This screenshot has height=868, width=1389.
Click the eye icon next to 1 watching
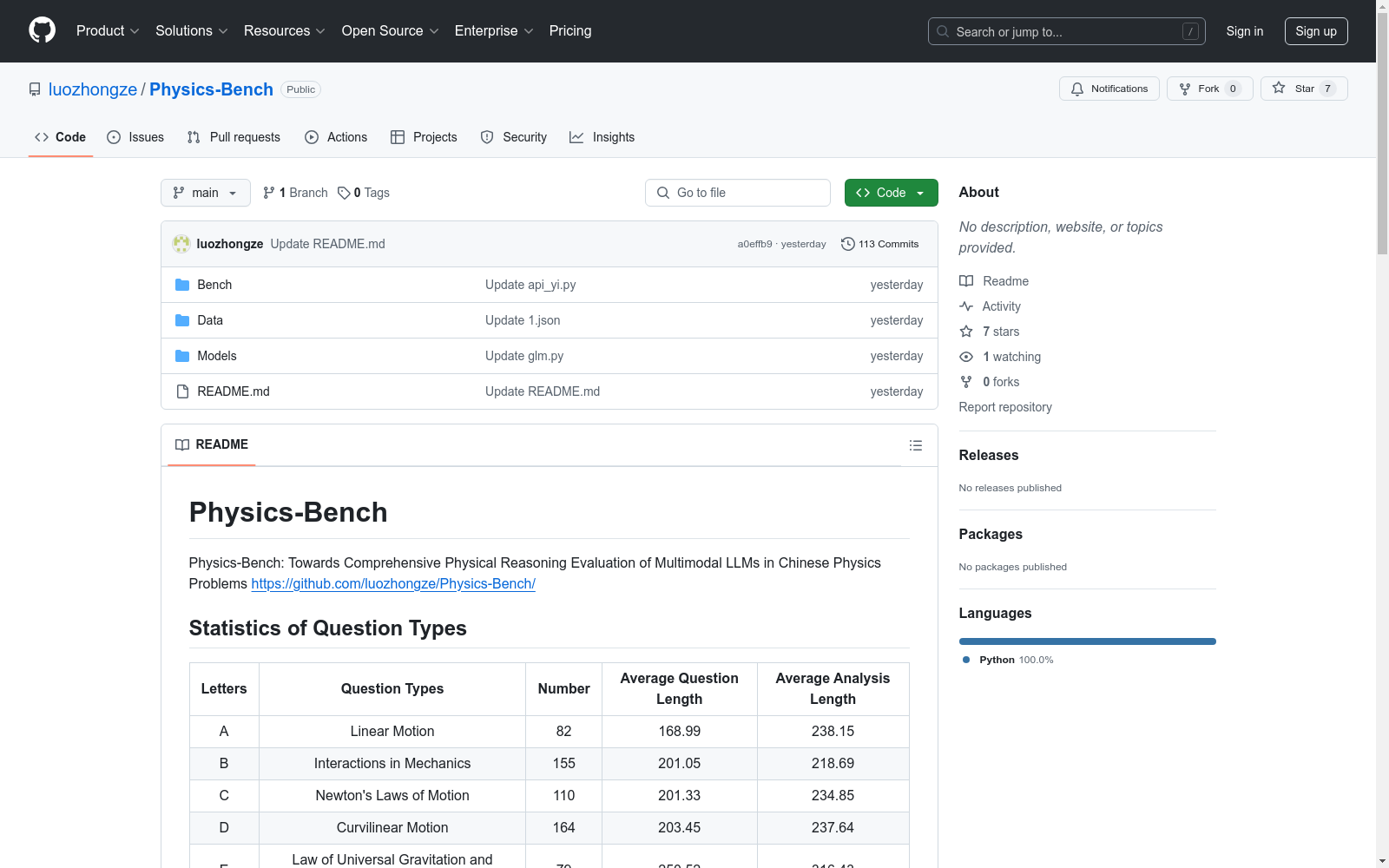[x=966, y=357]
